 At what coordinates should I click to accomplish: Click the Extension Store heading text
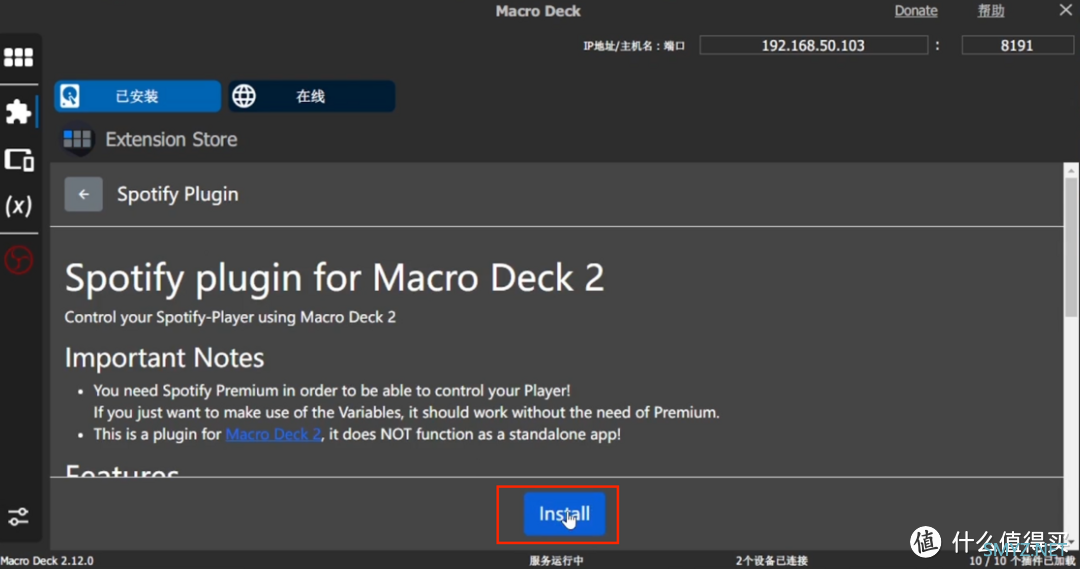[172, 139]
